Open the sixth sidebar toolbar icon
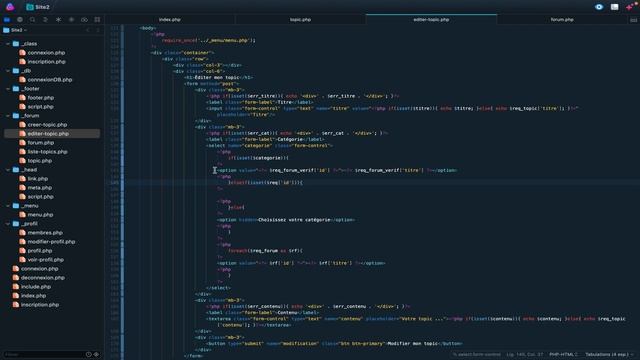 (71, 20)
